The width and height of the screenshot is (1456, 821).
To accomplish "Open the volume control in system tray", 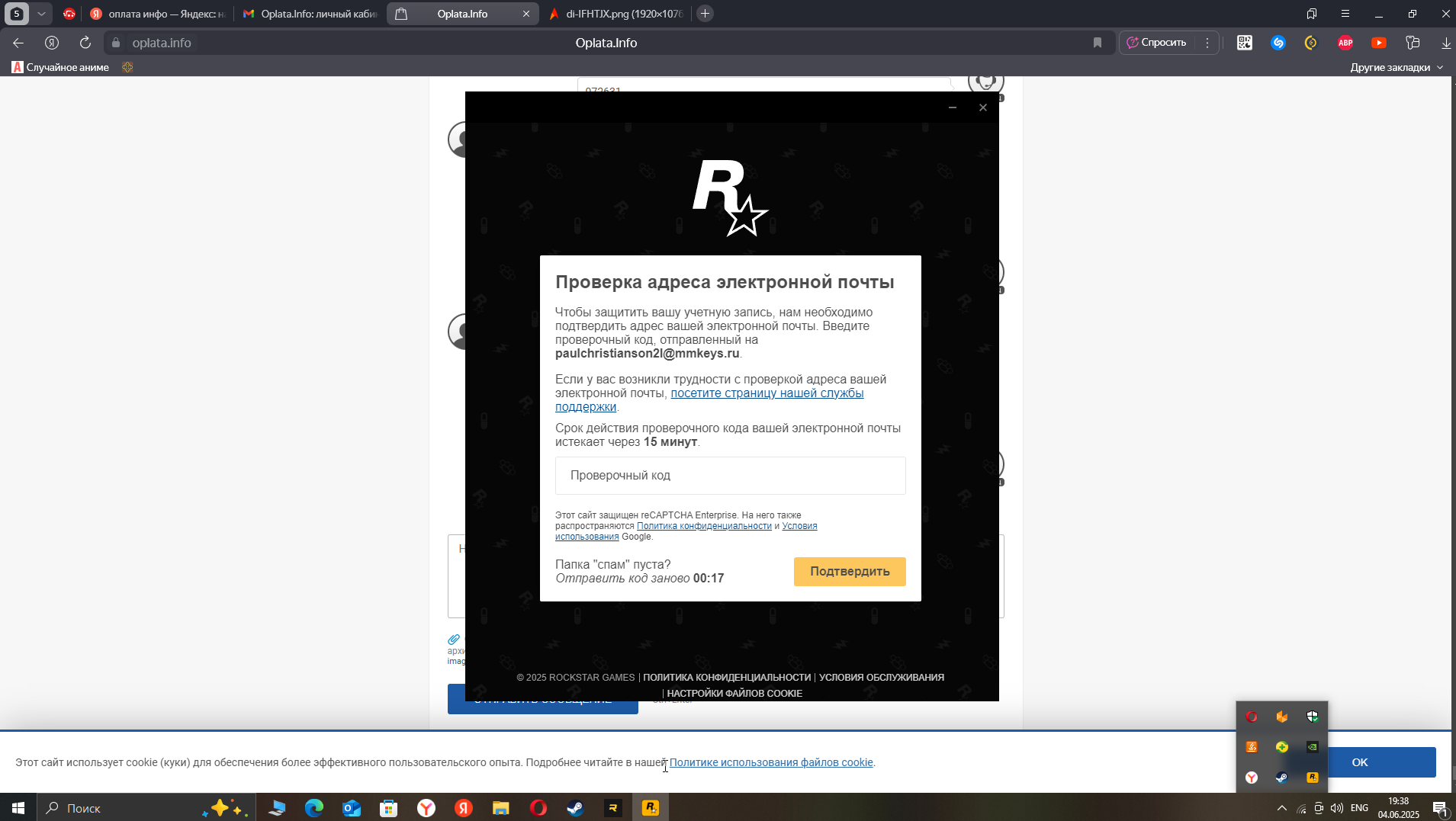I will pyautogui.click(x=1337, y=808).
